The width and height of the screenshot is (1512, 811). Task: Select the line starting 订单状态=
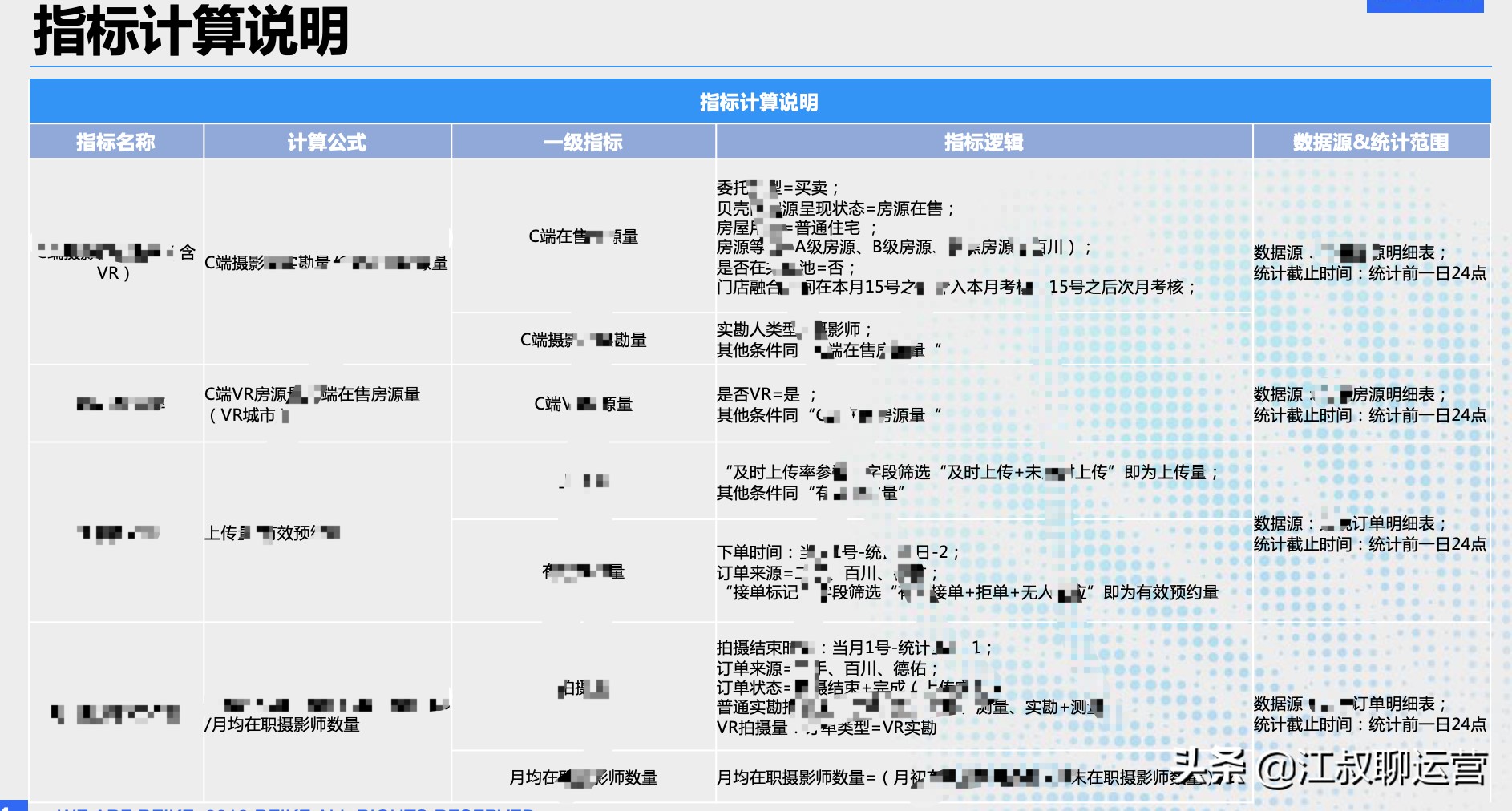[x=859, y=688]
